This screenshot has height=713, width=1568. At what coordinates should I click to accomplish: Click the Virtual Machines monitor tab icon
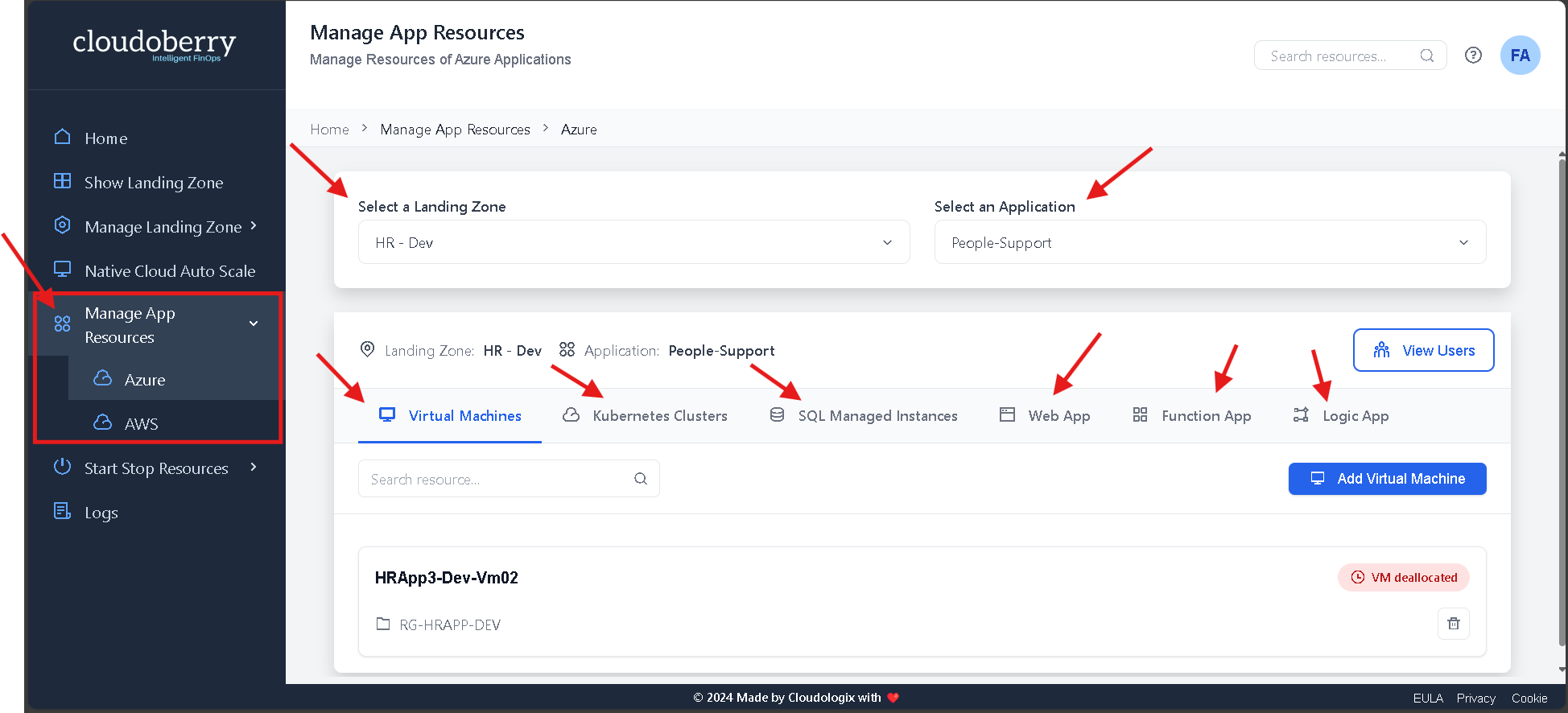(x=387, y=414)
